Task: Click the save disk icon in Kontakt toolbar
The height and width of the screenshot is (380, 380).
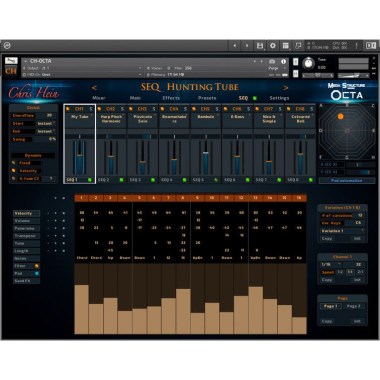Action: 260,46
